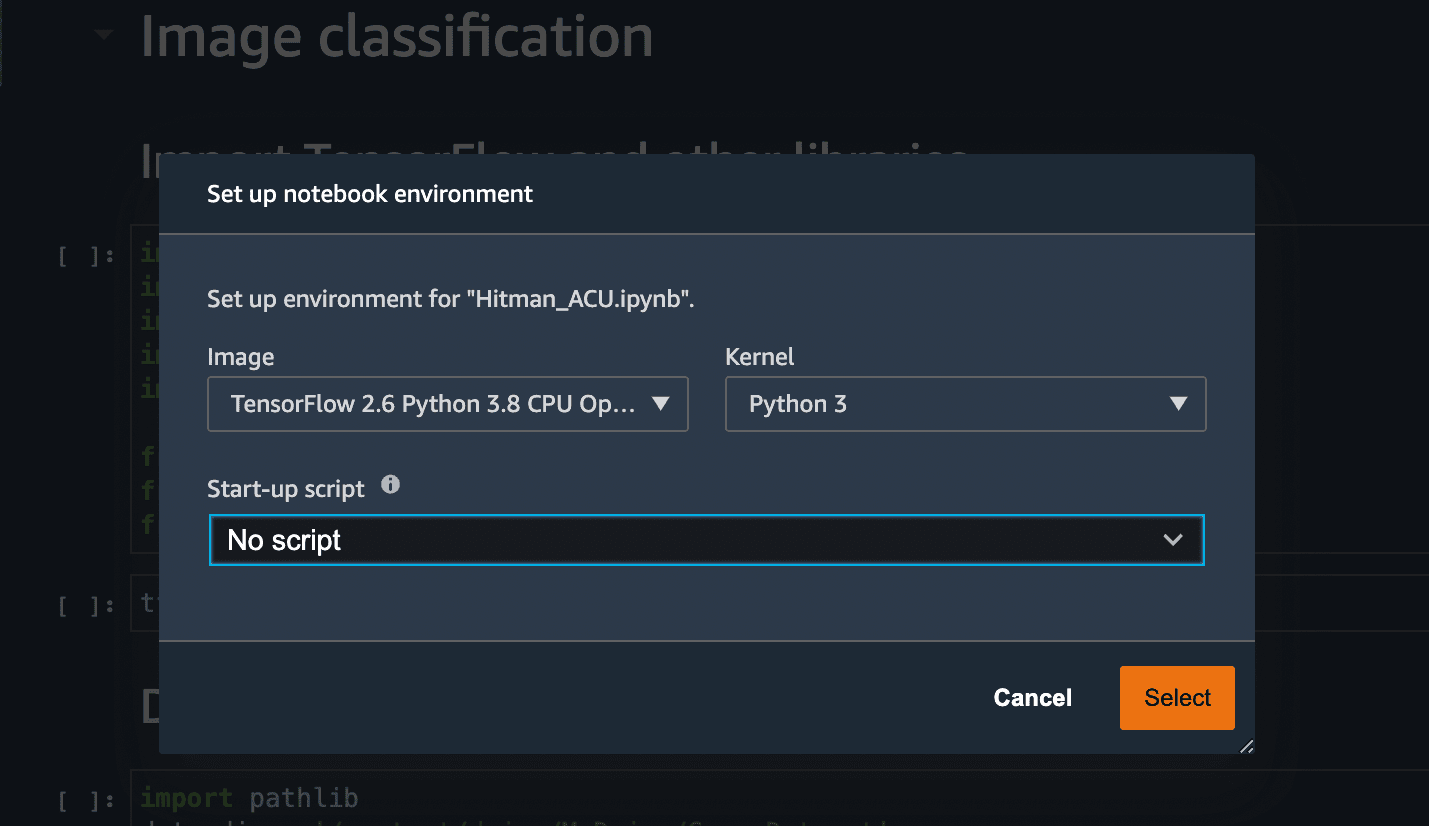Expand the No script start-up dropdown
This screenshot has width=1429, height=826.
pyautogui.click(x=707, y=540)
